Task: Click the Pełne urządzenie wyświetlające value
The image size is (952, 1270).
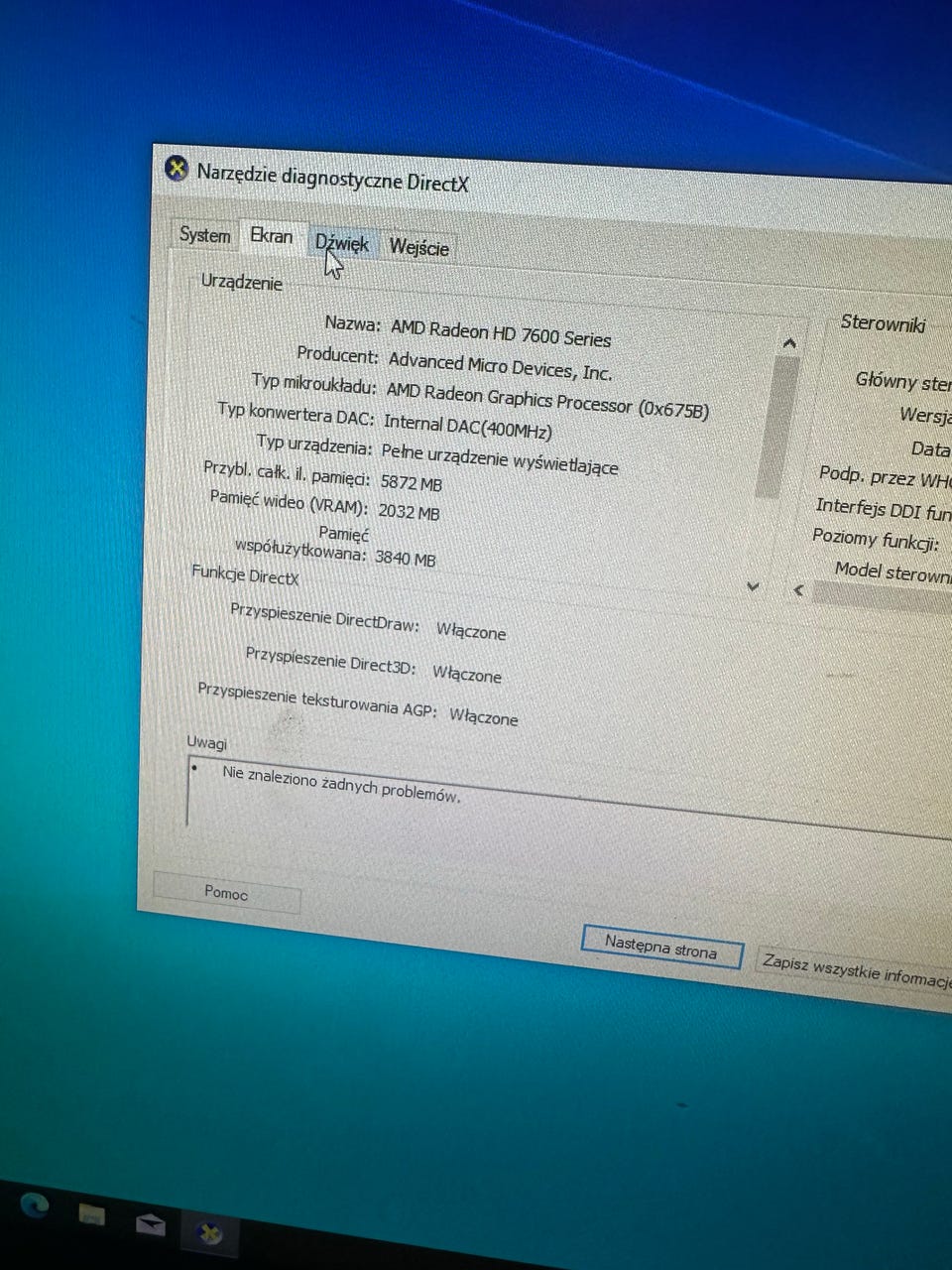Action: pos(500,458)
